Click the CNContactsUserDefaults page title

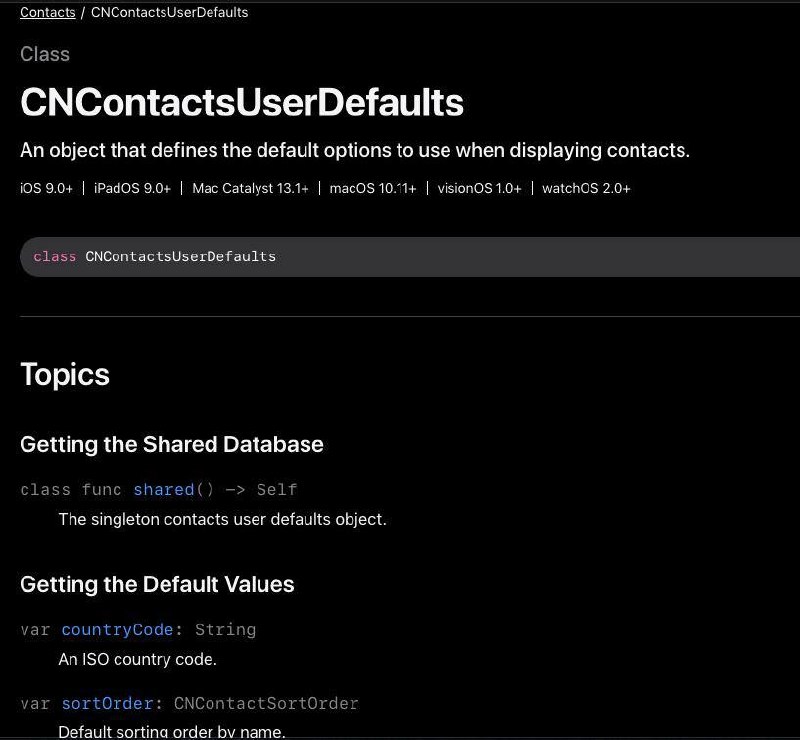click(x=242, y=102)
